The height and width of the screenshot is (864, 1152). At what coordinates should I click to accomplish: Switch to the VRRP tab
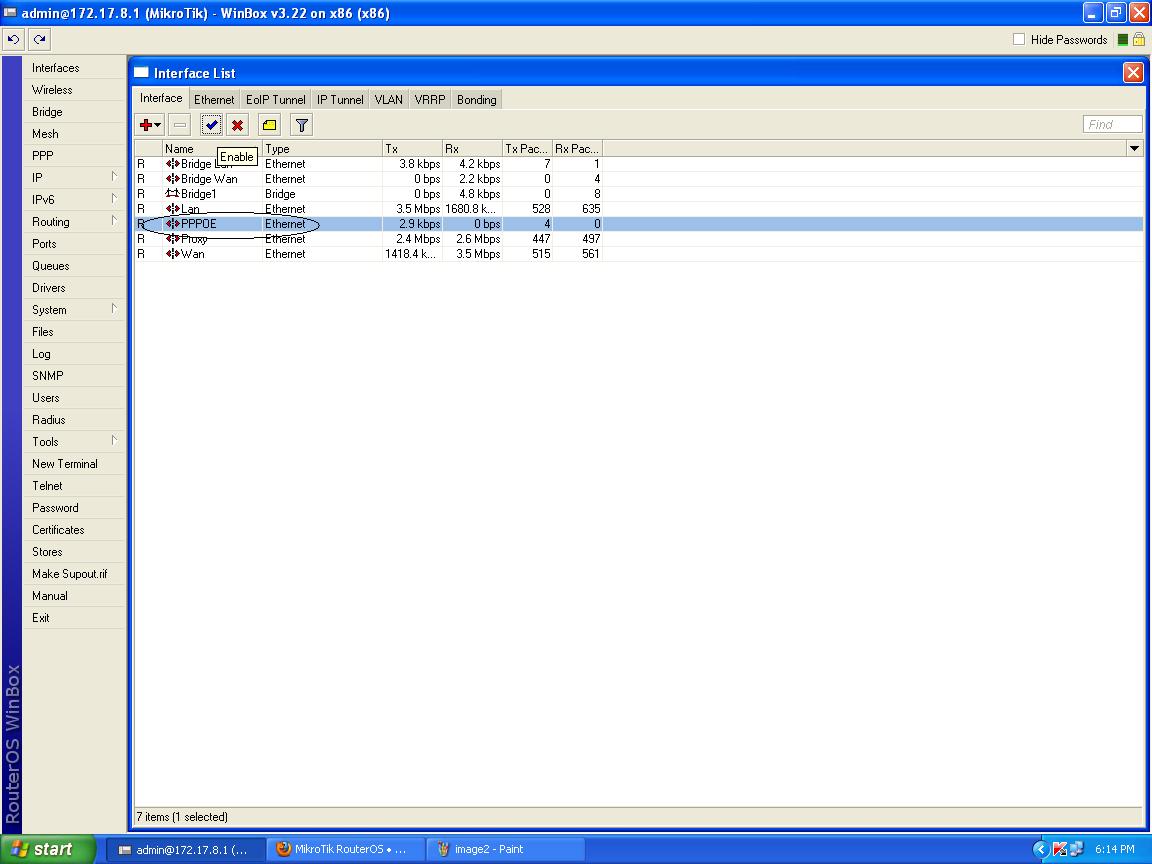(x=430, y=99)
